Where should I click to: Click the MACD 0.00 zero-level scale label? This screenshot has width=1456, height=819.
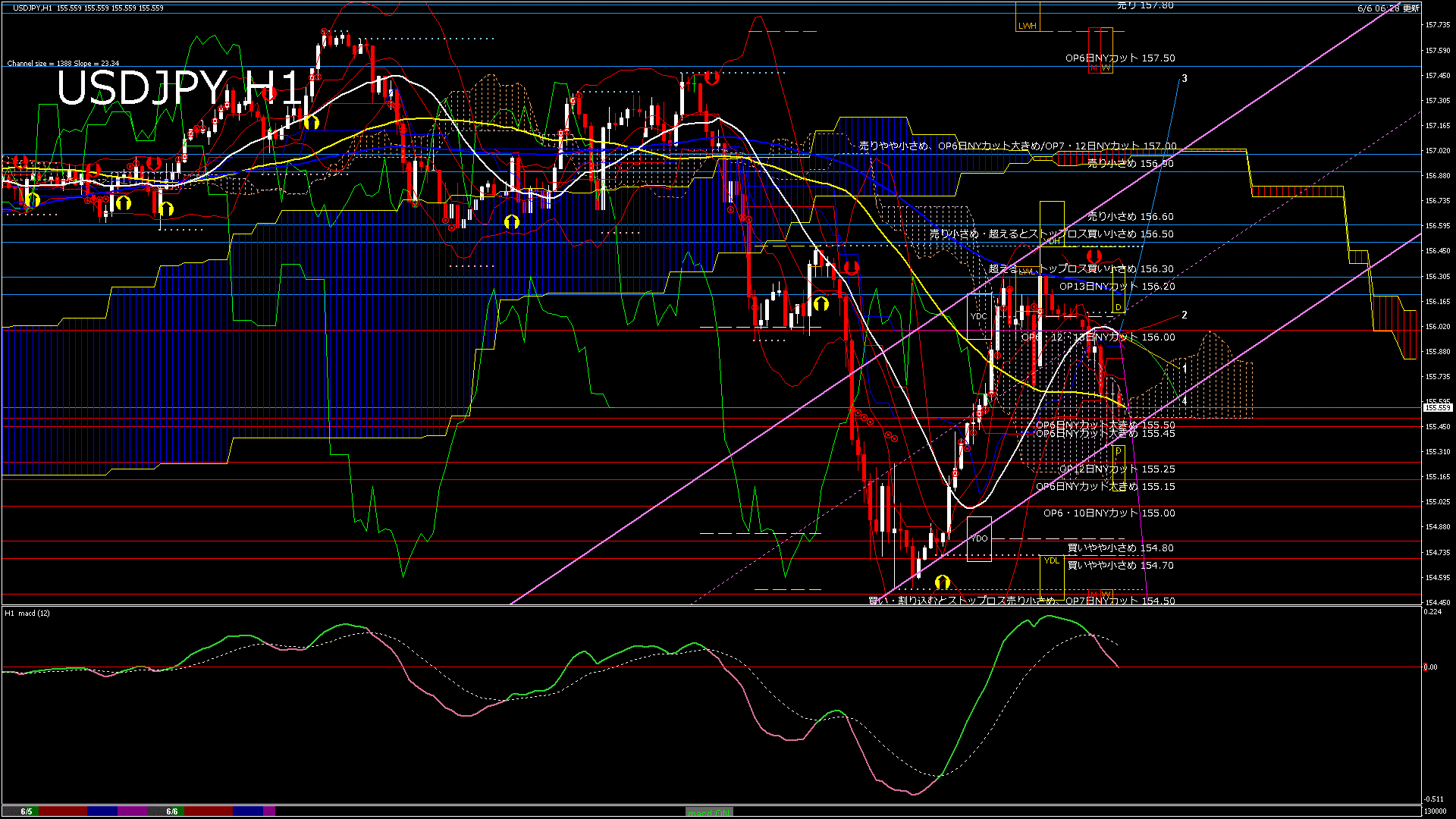coord(1430,667)
